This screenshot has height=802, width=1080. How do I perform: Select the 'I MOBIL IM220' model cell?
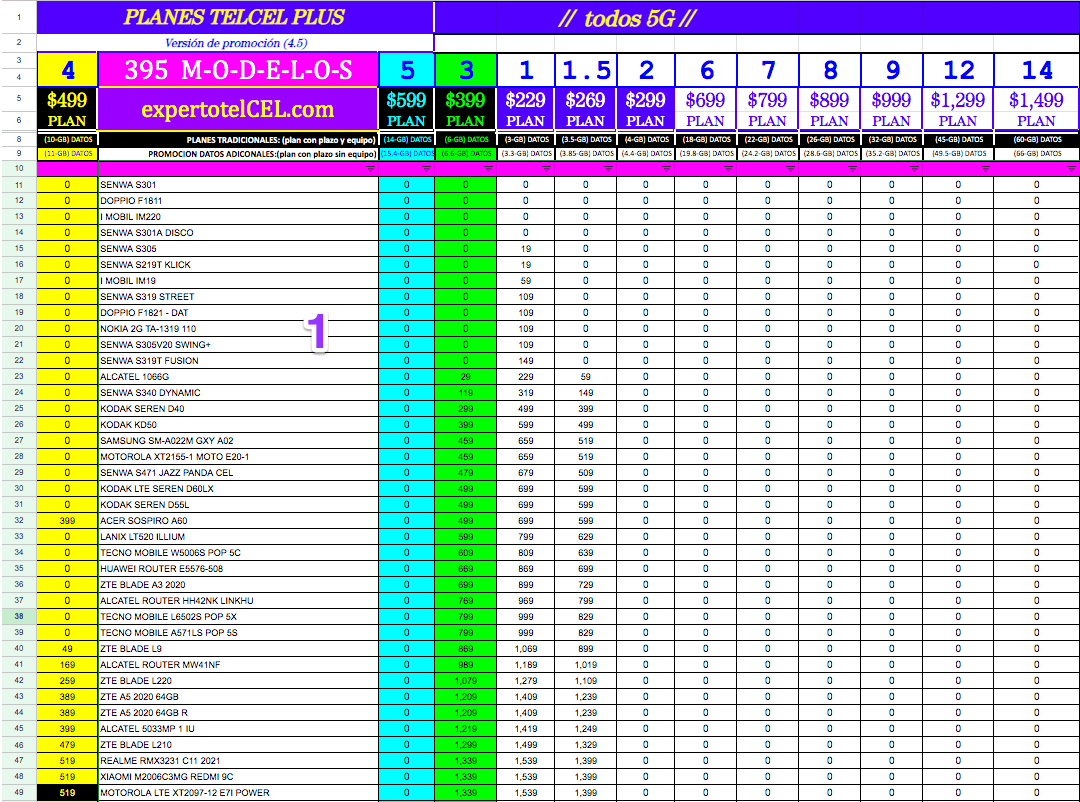238,216
